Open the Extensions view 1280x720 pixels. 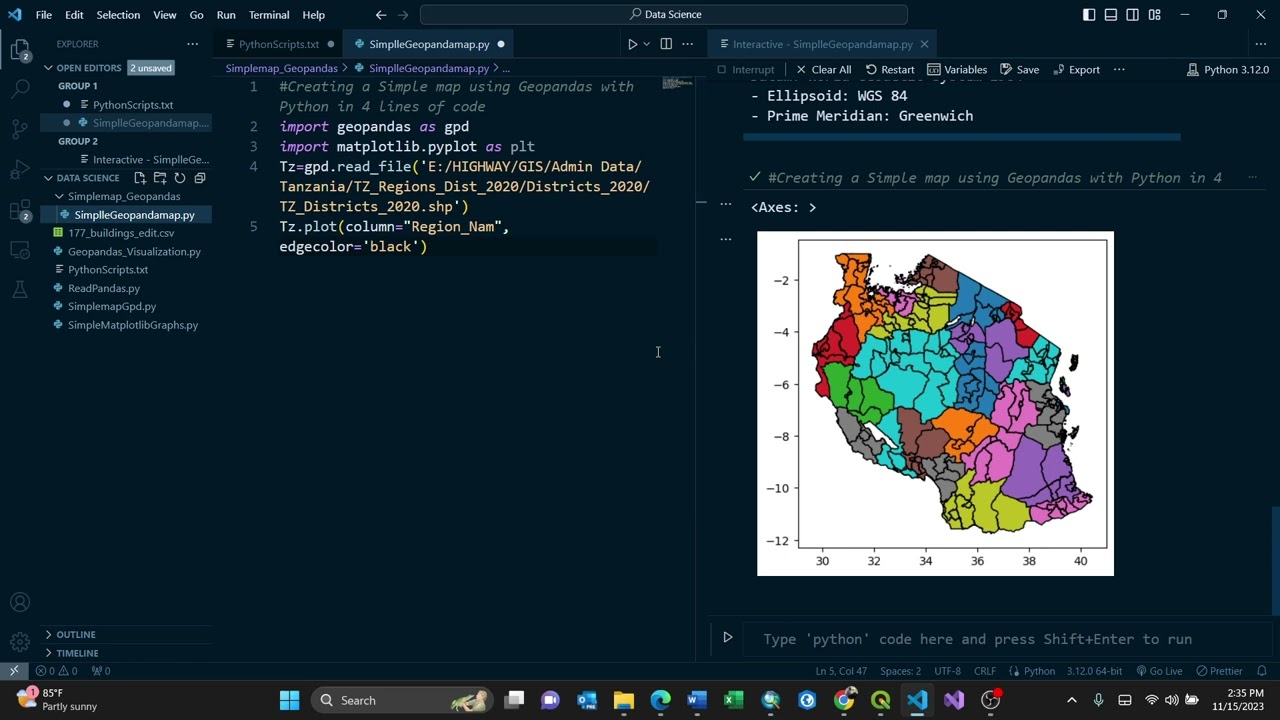point(20,210)
